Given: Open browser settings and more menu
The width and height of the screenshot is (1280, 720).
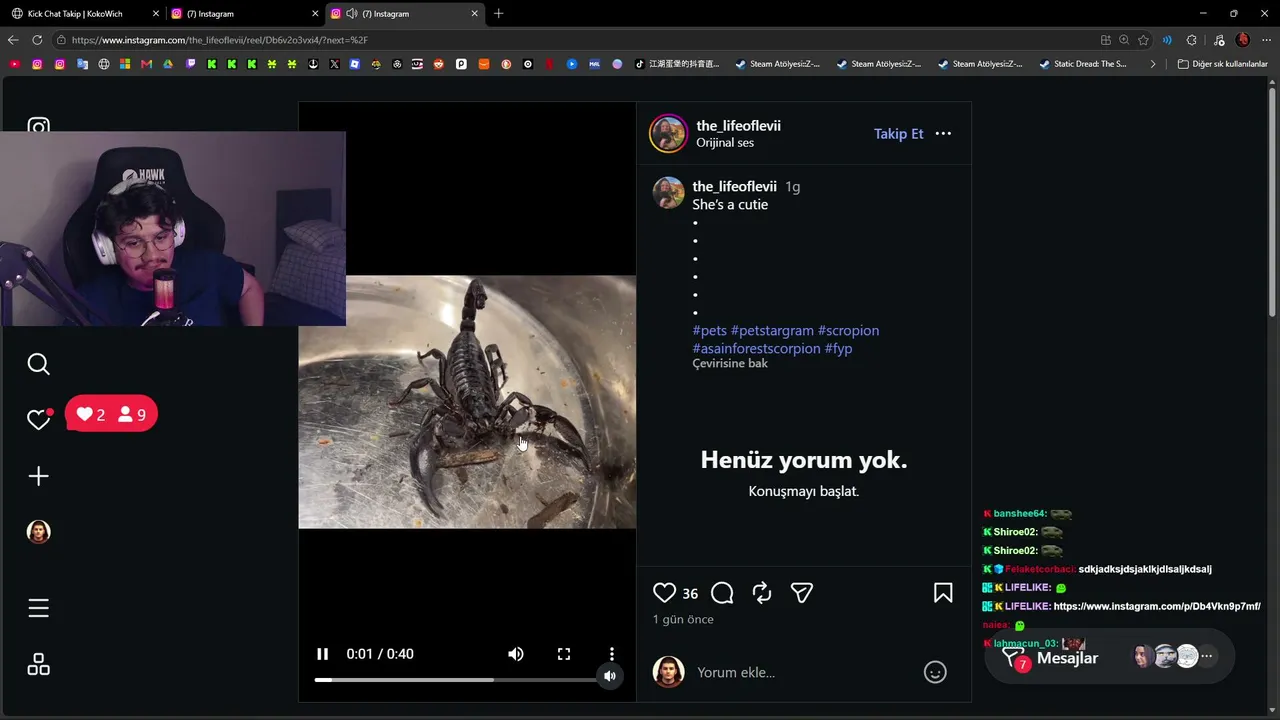Looking at the screenshot, I should click(1266, 40).
